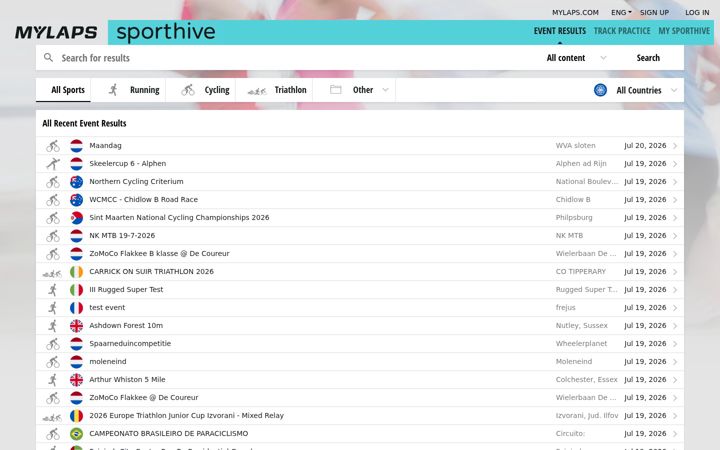Open the Arthur Whiston 5 Mile event
The height and width of the screenshot is (450, 720).
tap(360, 380)
